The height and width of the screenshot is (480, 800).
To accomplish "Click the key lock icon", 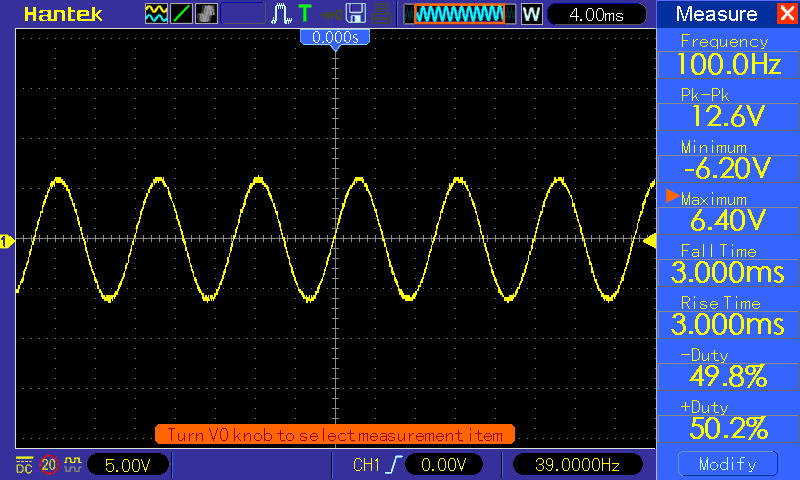I will (x=331, y=14).
